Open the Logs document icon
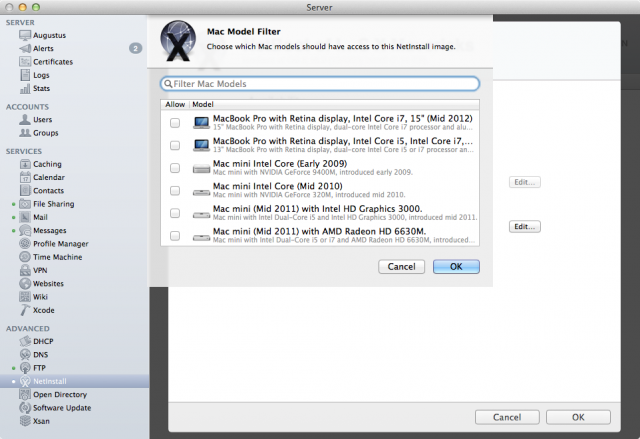Screen dimensions: 640x439 click(x=25, y=75)
